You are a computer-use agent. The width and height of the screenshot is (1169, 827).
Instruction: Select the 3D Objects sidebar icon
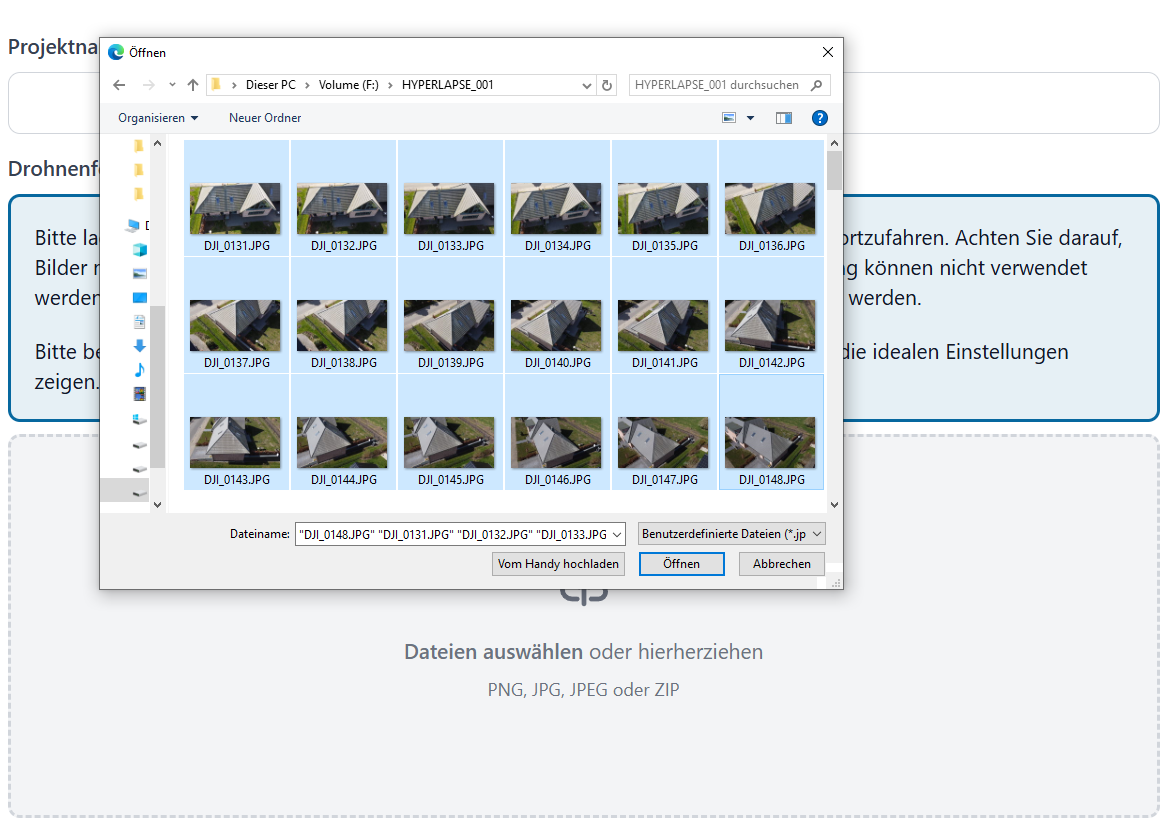pos(139,250)
